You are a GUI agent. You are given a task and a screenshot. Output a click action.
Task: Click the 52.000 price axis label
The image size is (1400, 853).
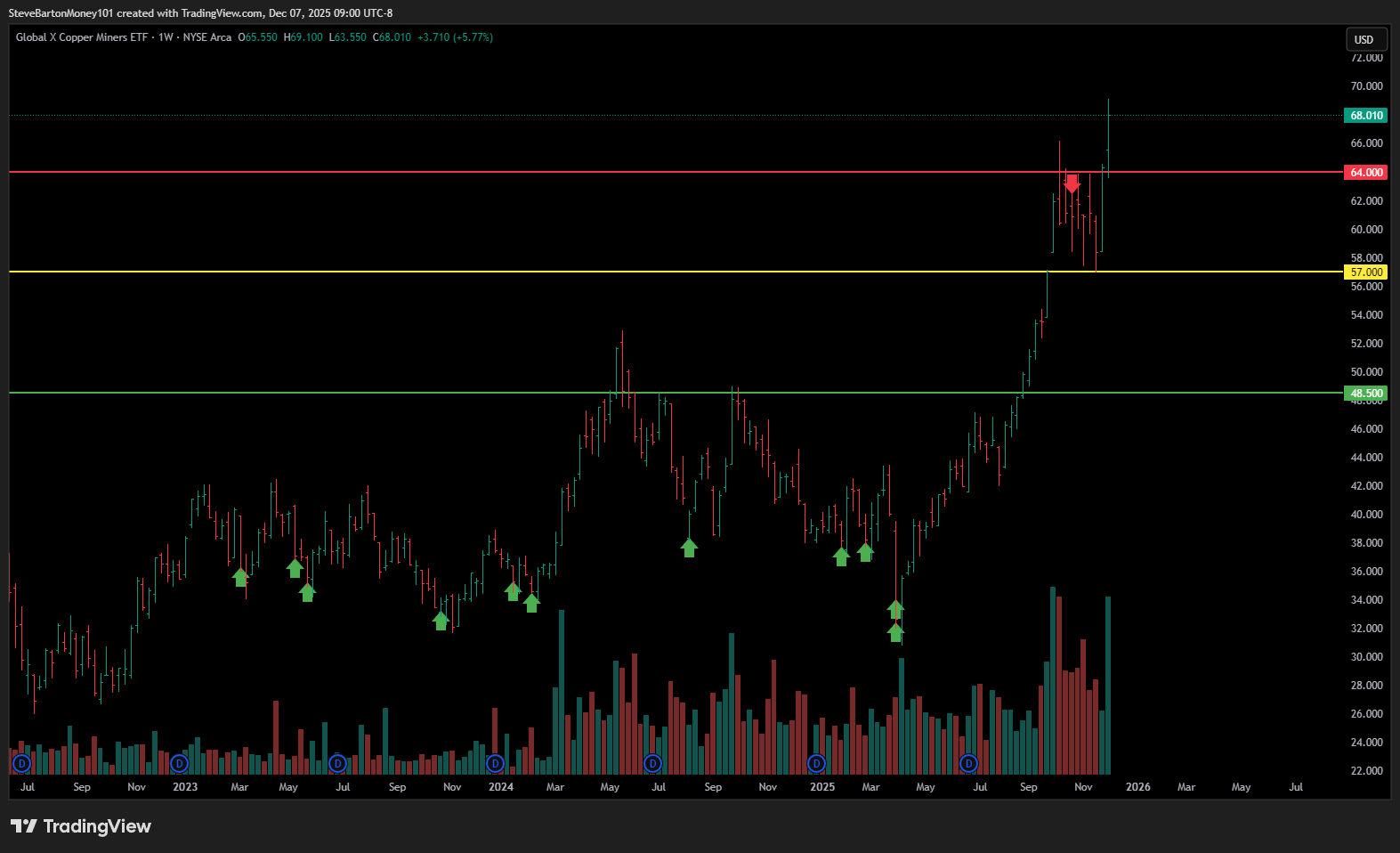coord(1366,344)
